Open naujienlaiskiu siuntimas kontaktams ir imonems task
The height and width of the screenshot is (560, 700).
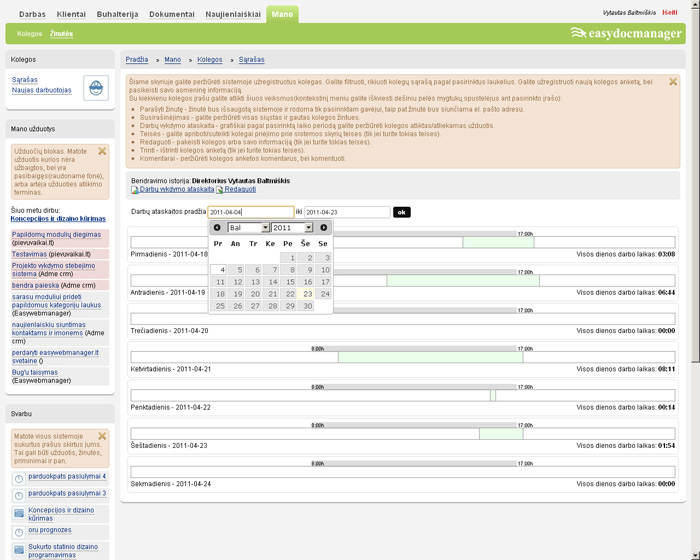(x=48, y=329)
